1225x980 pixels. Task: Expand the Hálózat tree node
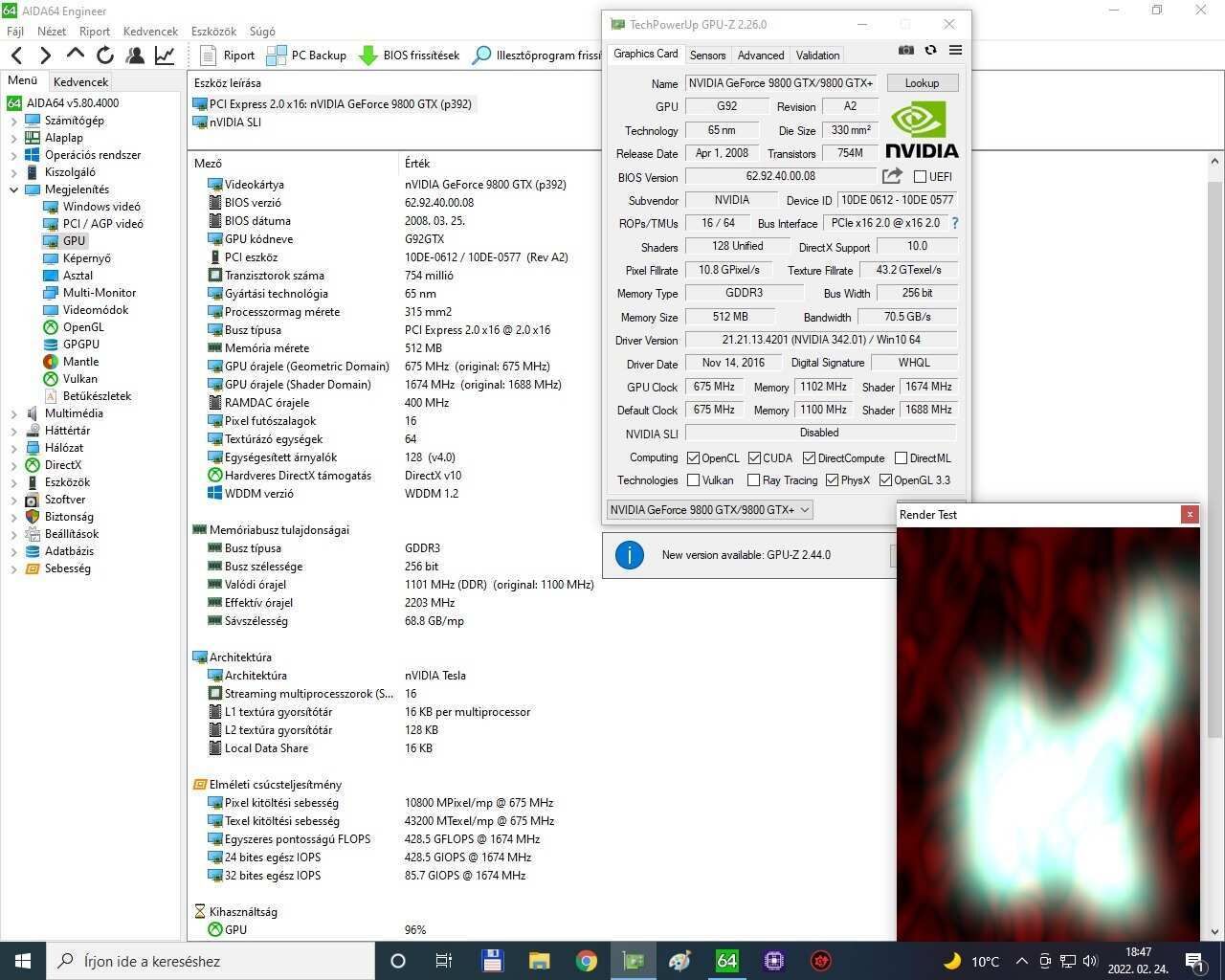pos(13,448)
